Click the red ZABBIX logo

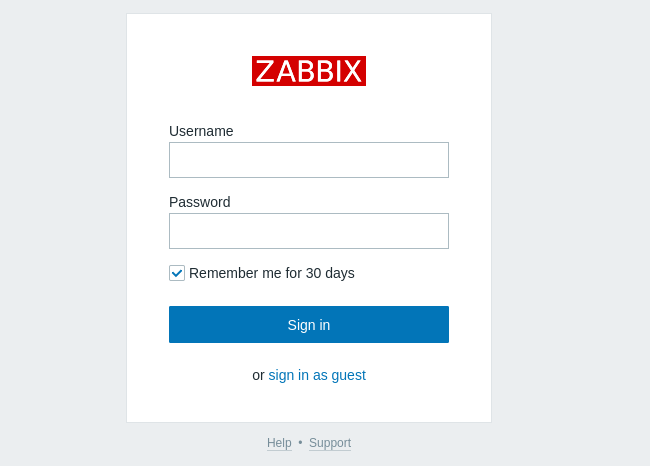309,71
